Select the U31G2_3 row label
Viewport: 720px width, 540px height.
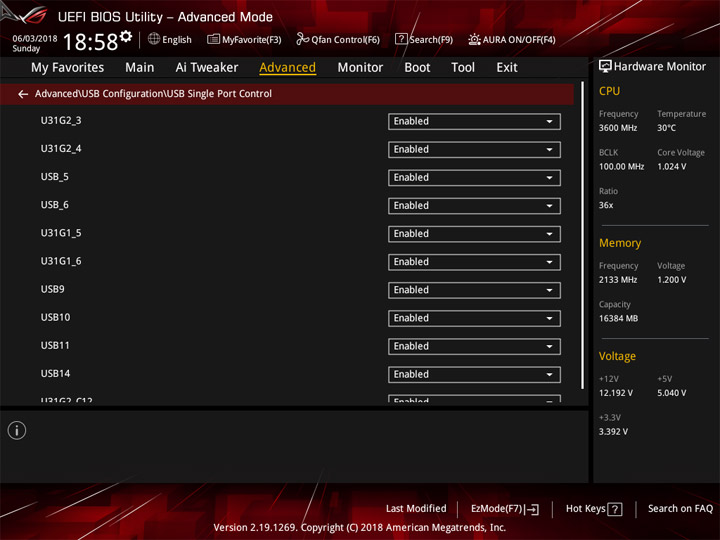tap(61, 120)
